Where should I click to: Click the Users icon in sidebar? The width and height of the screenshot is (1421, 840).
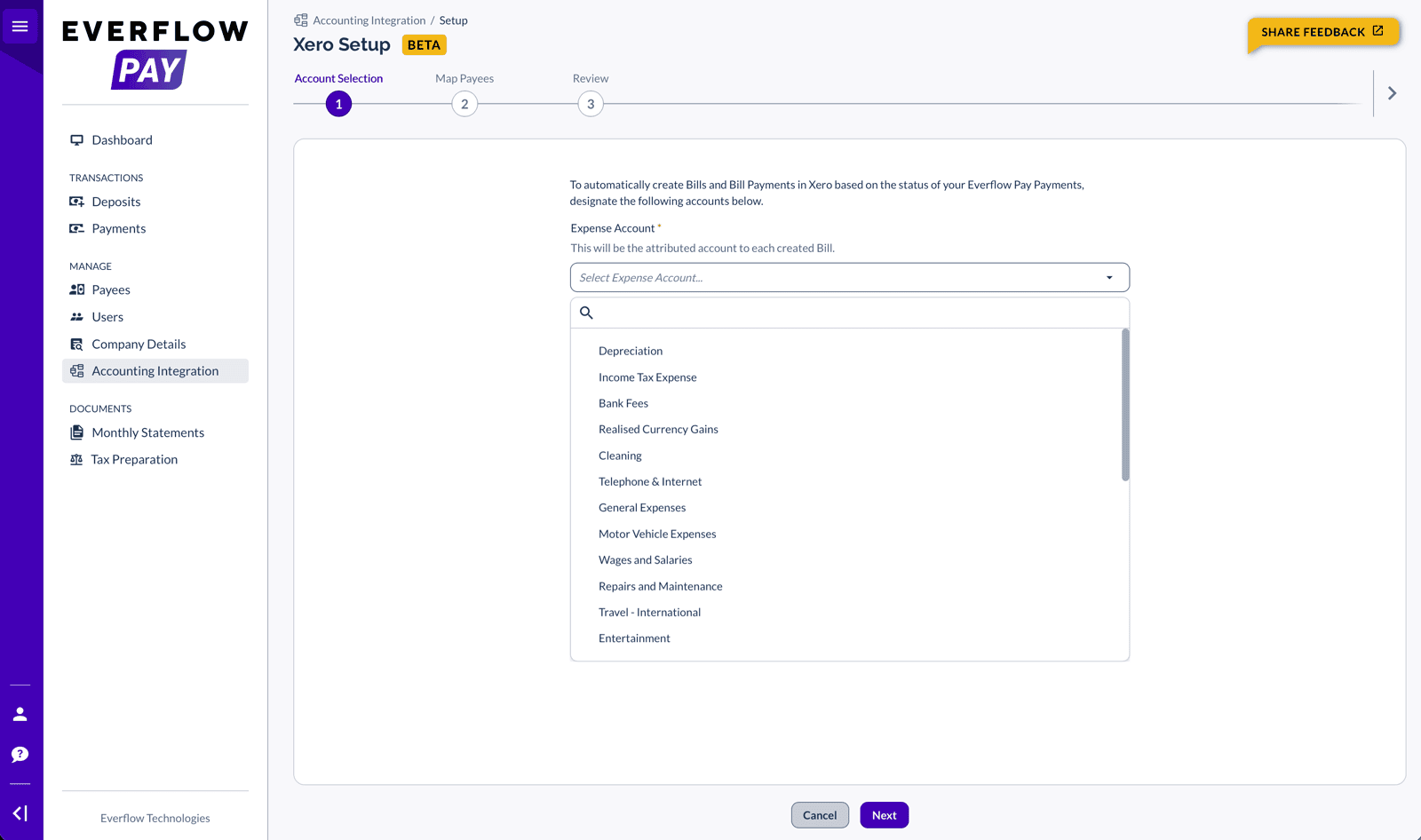click(x=76, y=317)
